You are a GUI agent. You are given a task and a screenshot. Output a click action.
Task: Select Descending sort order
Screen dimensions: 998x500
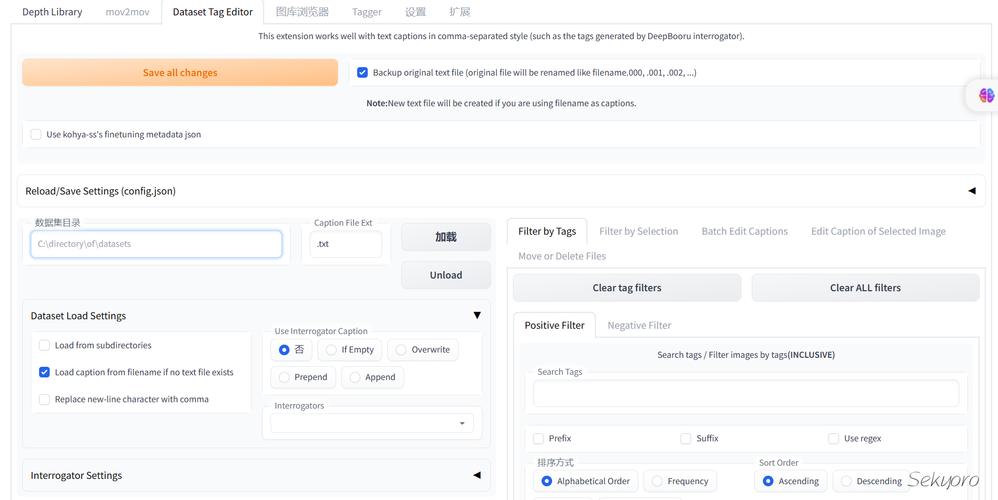871,481
